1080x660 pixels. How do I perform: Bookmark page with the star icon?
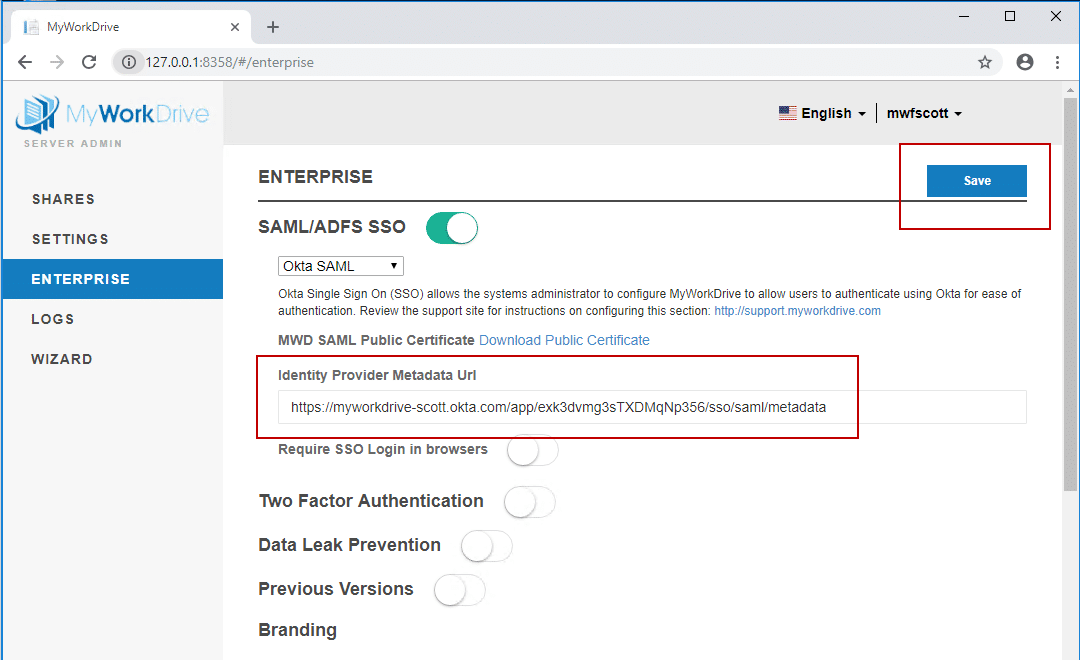click(x=985, y=62)
